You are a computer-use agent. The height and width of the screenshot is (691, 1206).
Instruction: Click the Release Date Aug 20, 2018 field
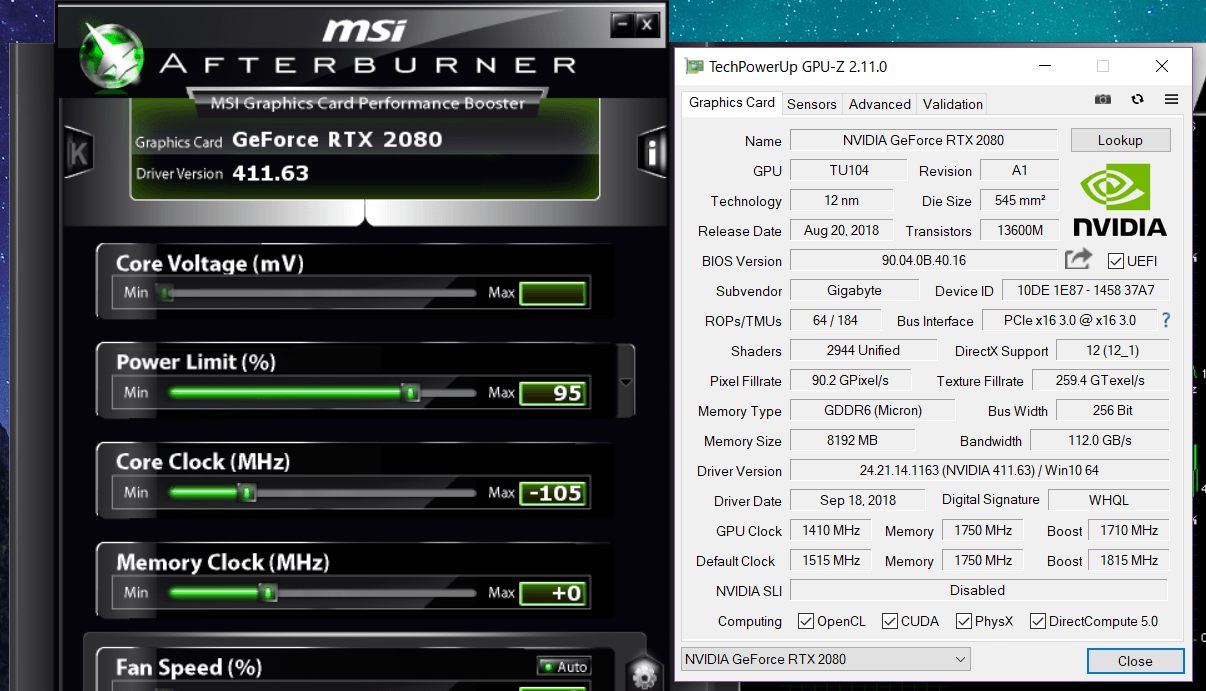click(x=842, y=230)
